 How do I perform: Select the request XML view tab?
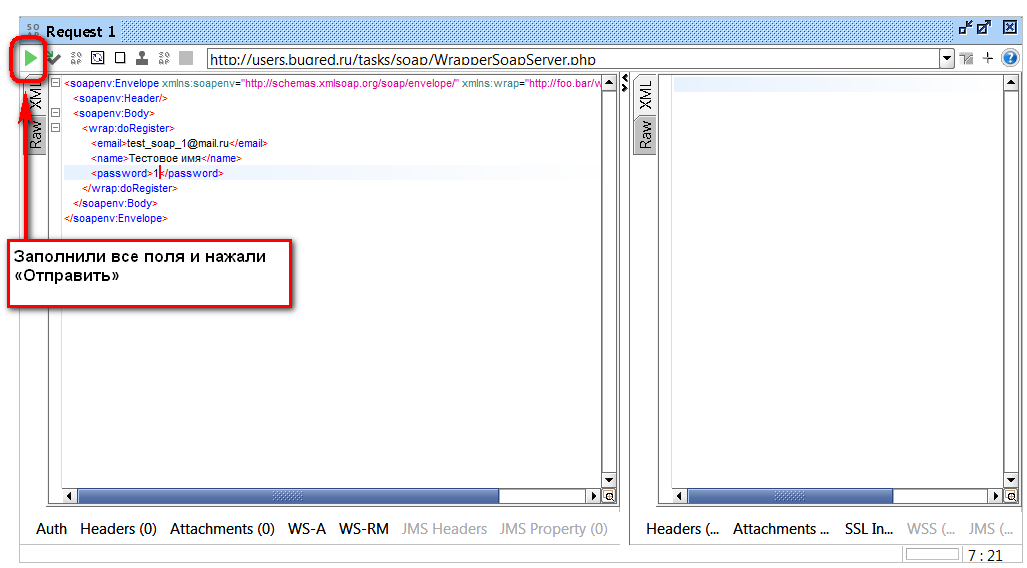coord(36,95)
